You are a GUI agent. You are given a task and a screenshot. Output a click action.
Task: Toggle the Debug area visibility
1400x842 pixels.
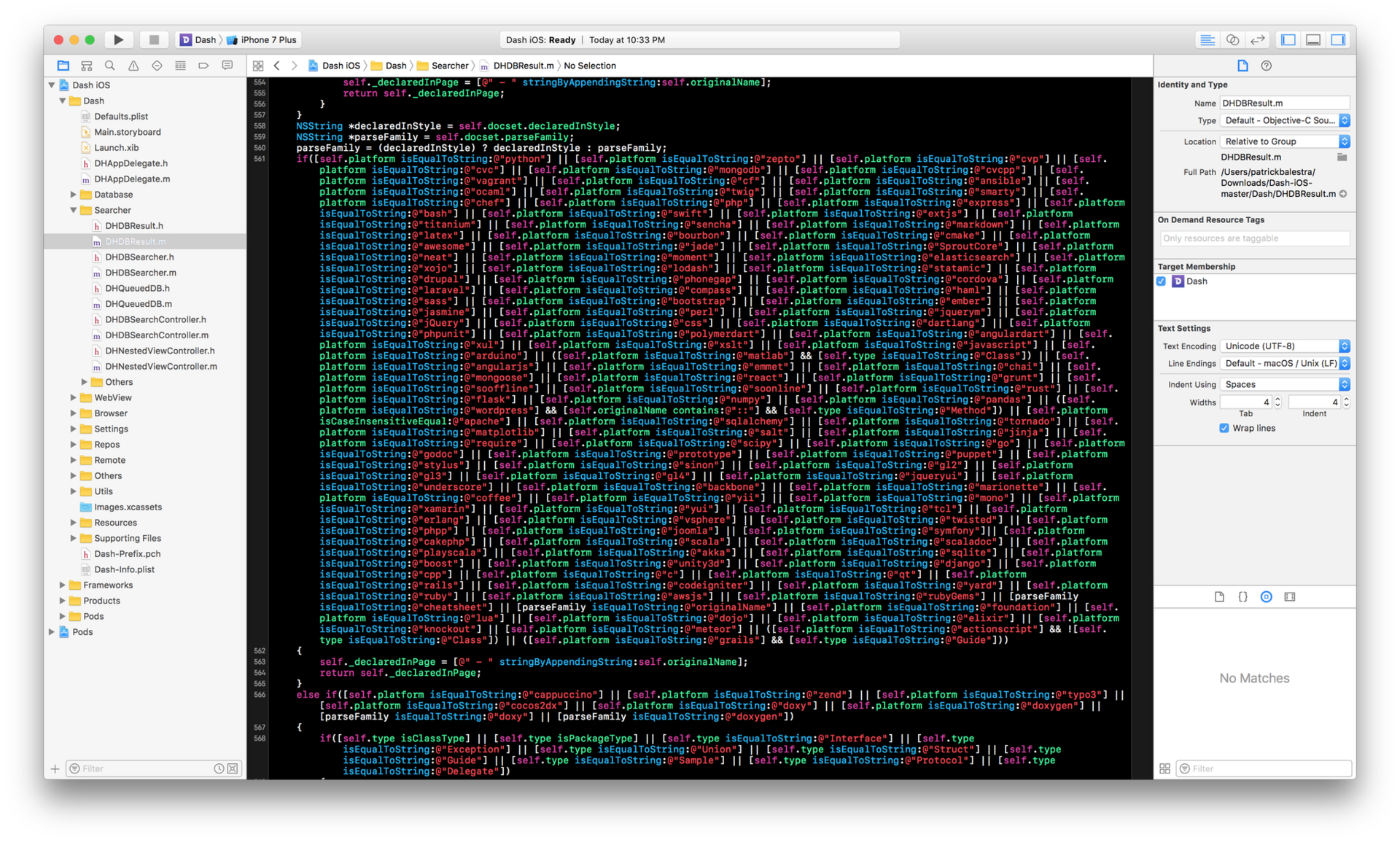click(1313, 40)
